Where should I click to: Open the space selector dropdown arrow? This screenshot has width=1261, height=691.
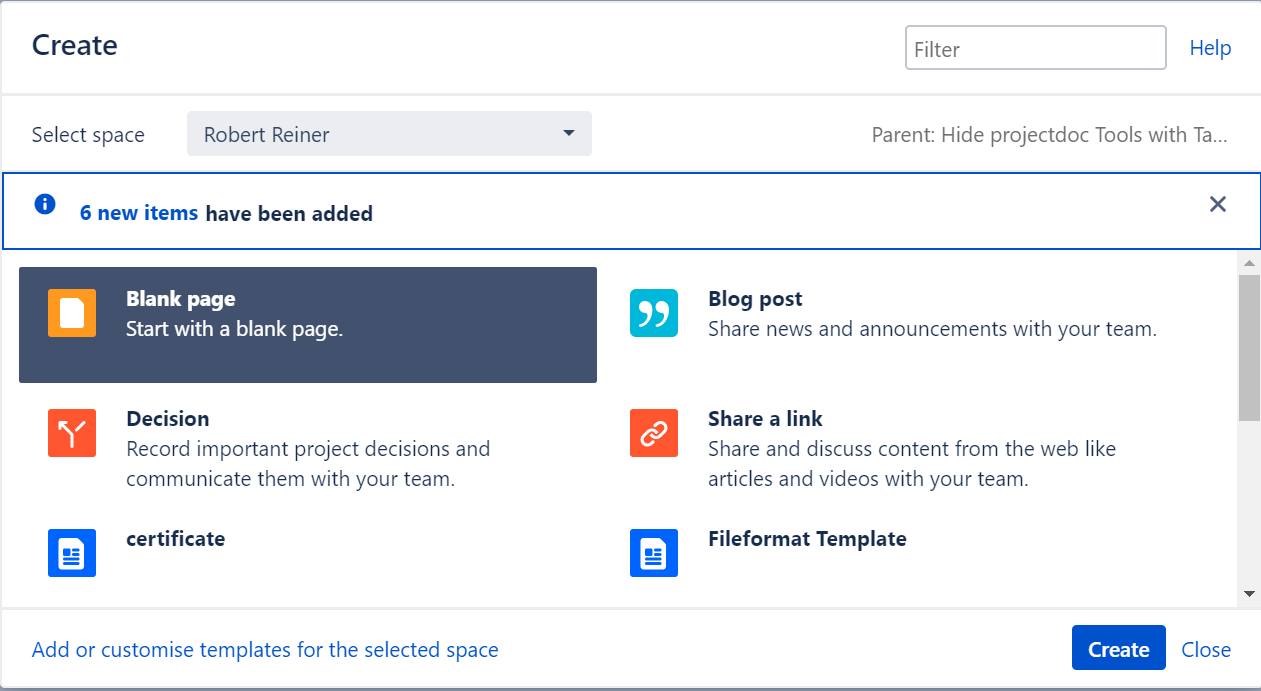pos(568,133)
